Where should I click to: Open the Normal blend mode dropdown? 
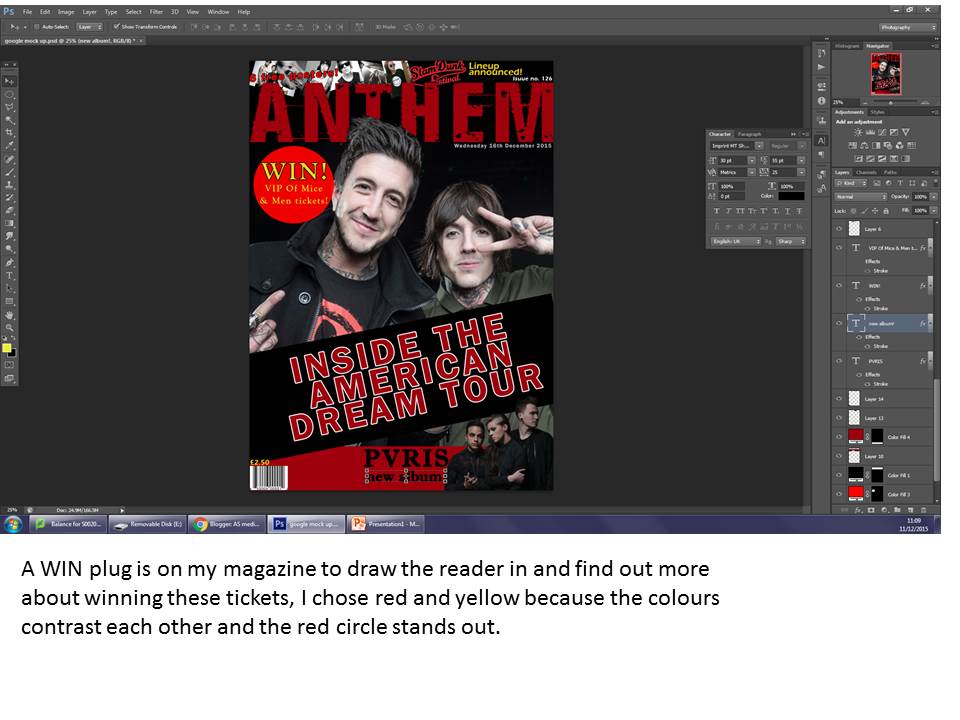tap(861, 197)
